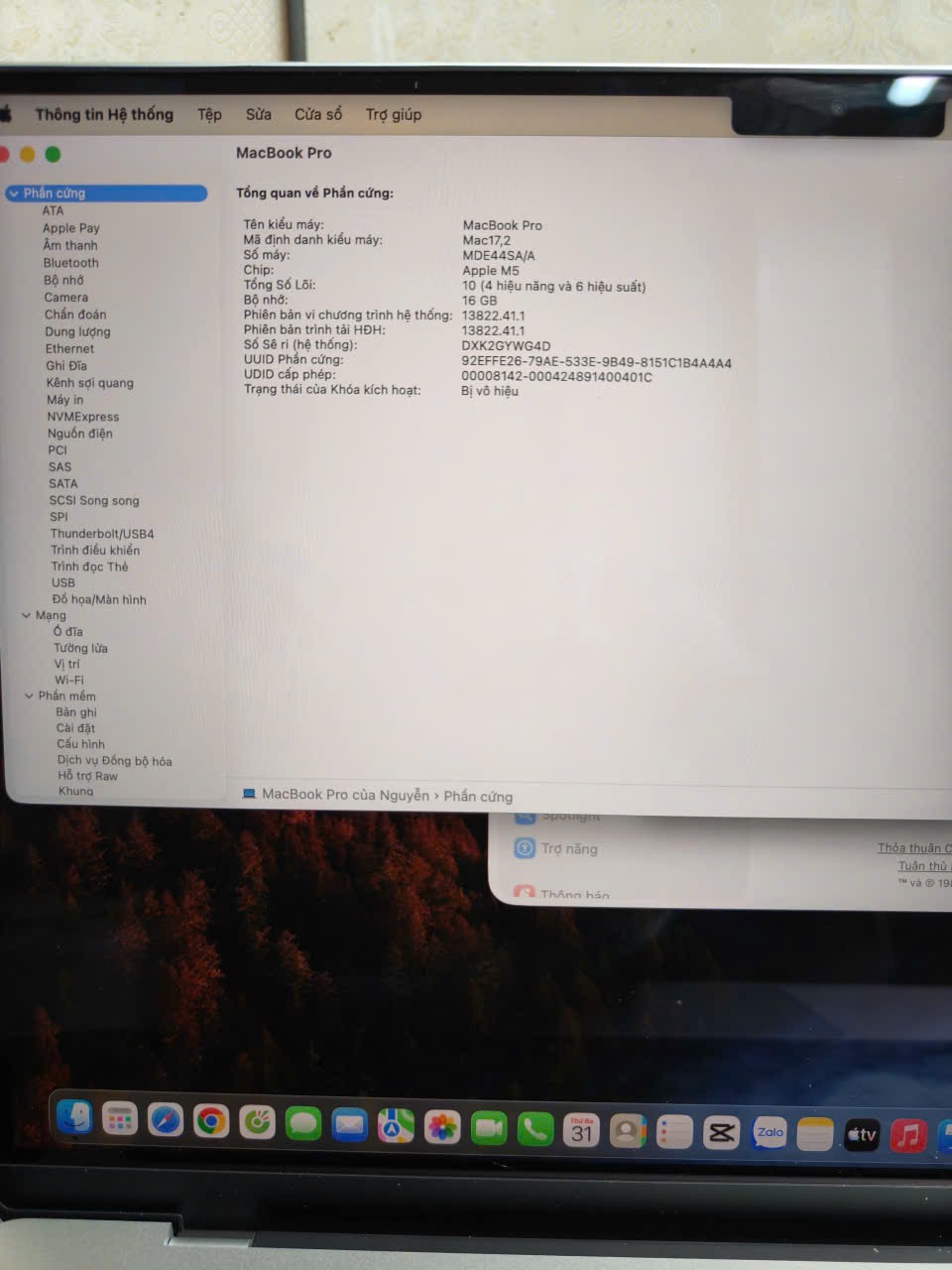The height and width of the screenshot is (1270, 952).
Task: Open the Tệp menu
Action: click(209, 115)
